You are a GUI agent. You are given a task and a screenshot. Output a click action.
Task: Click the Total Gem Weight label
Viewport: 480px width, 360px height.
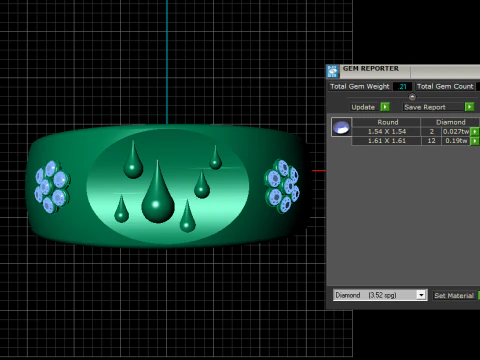coord(359,87)
